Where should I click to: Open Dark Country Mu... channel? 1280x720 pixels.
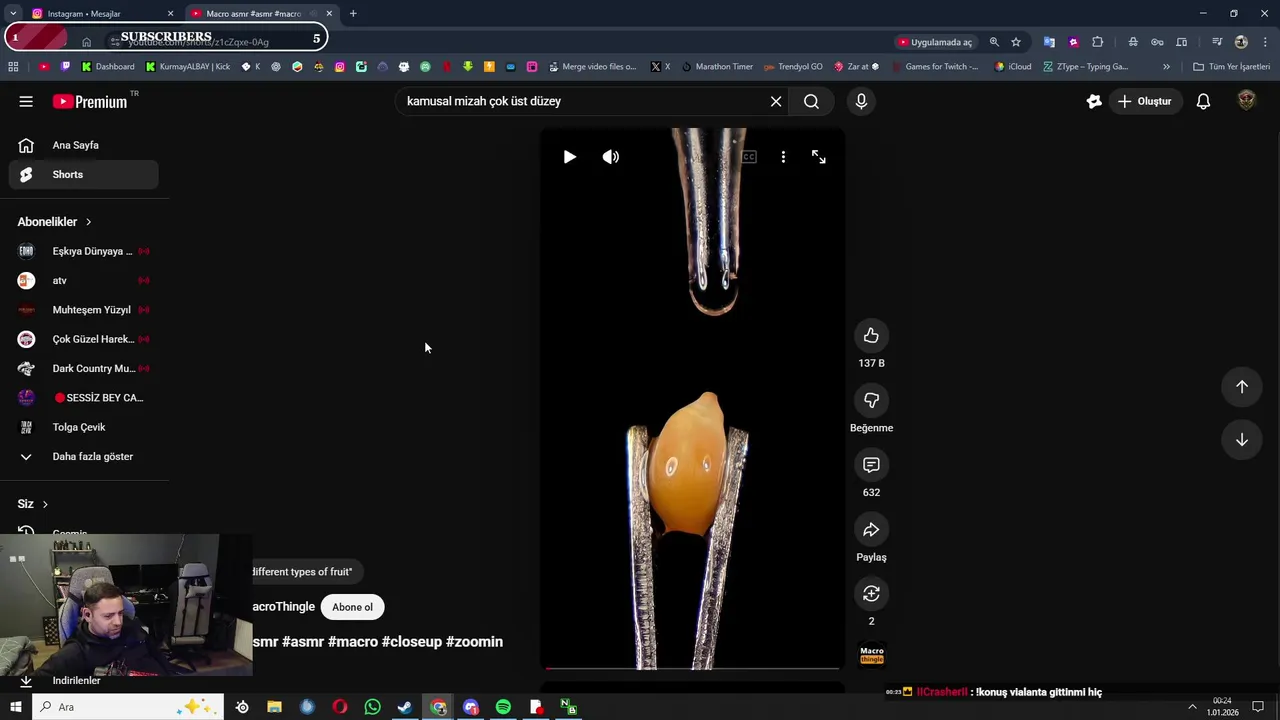84,368
